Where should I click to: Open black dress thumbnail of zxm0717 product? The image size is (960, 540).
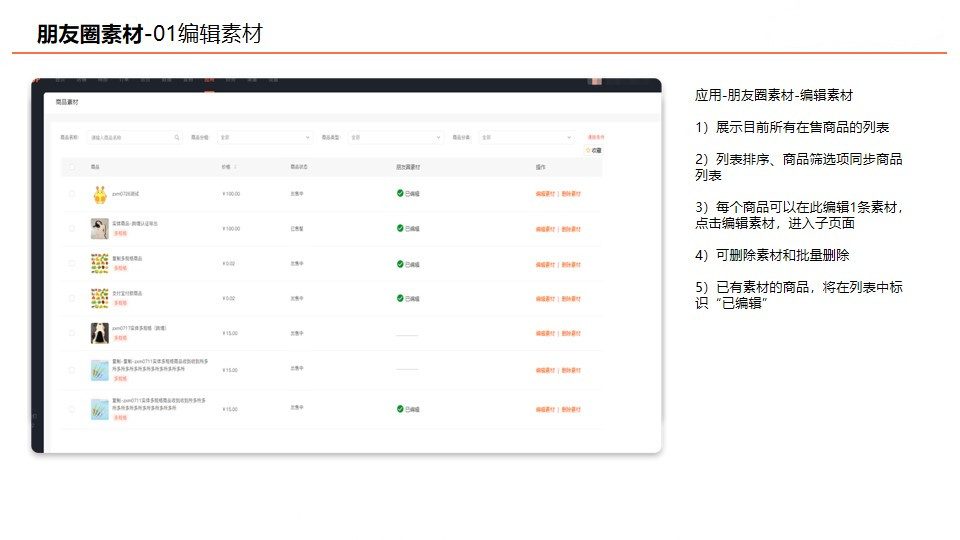coord(100,334)
